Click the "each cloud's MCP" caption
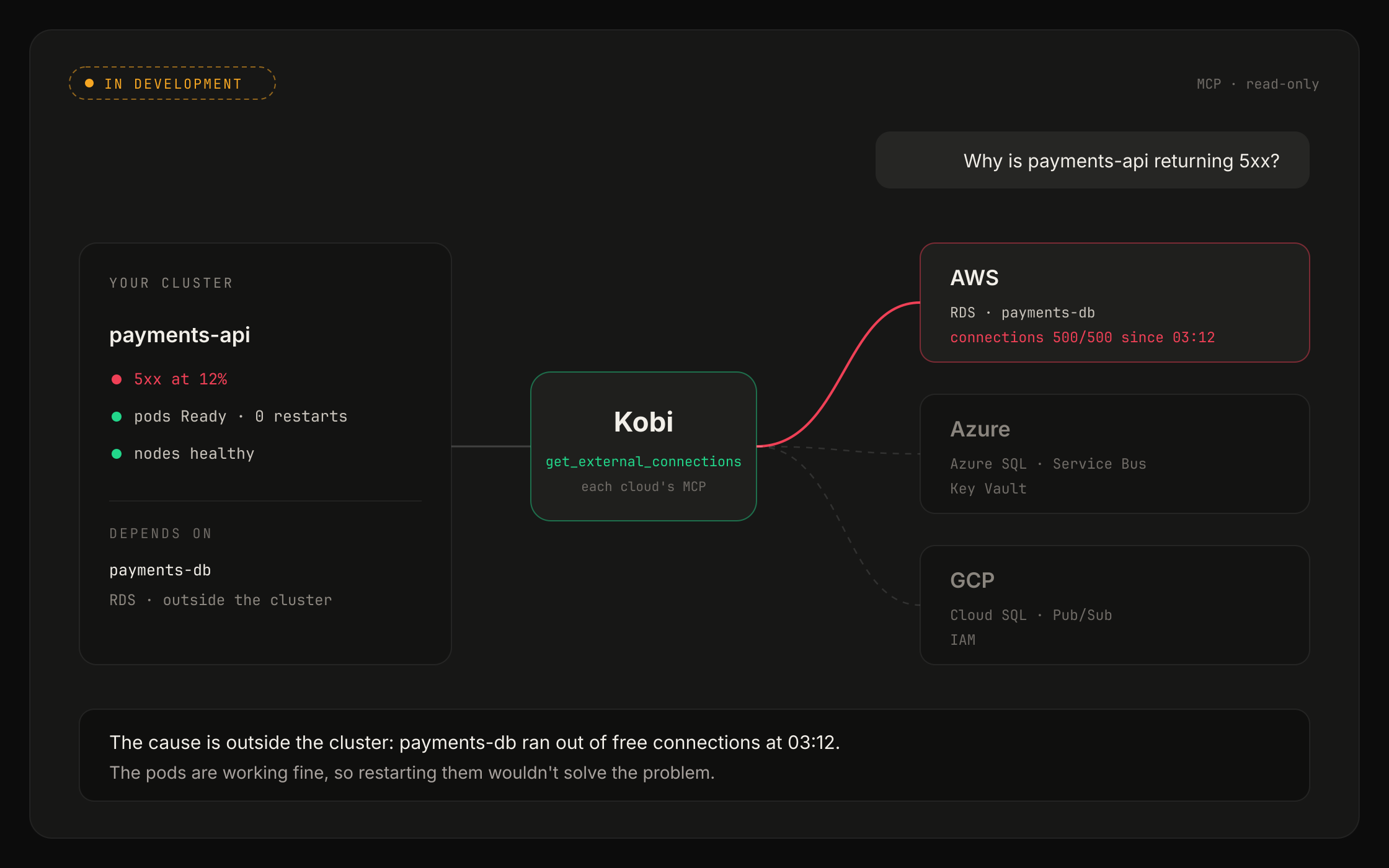The image size is (1389, 868). click(x=644, y=487)
